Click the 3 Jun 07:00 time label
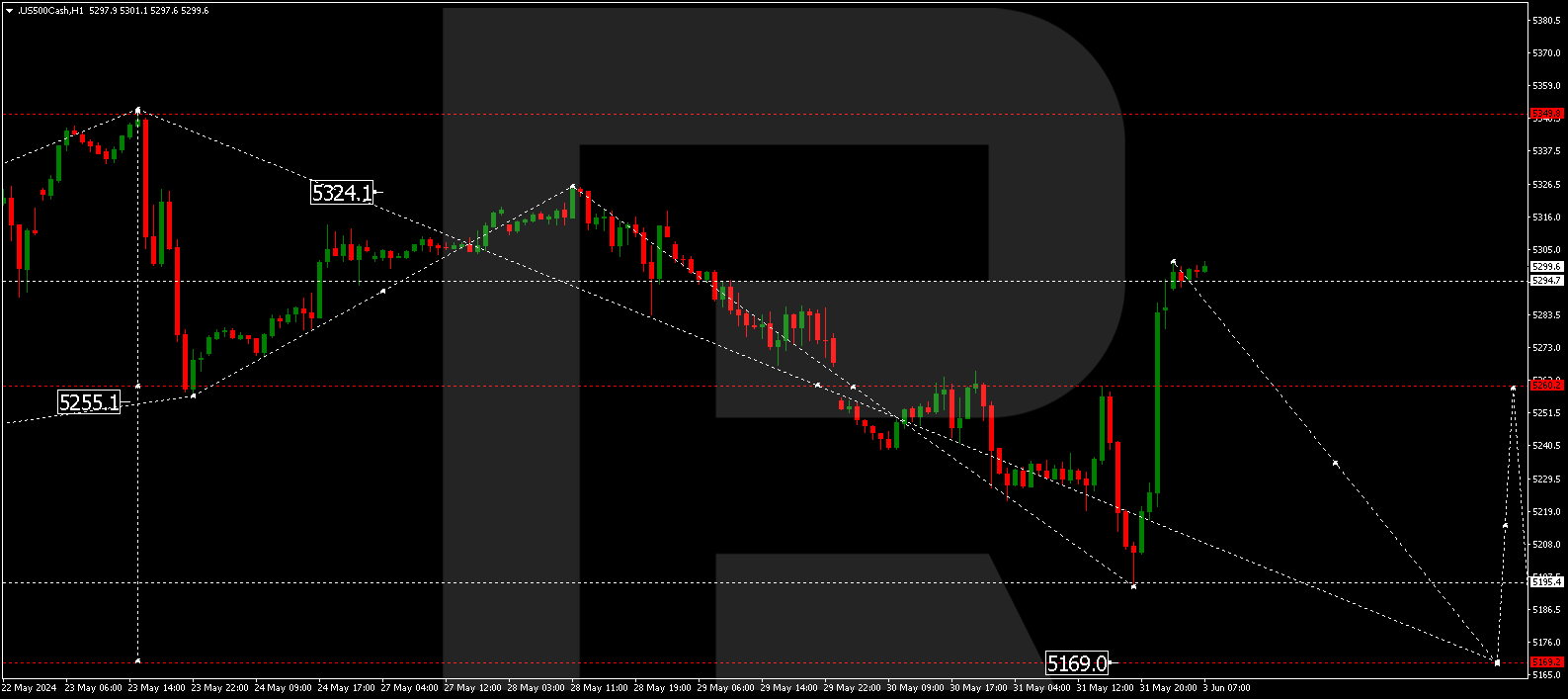1568x699 pixels. coord(1226,688)
